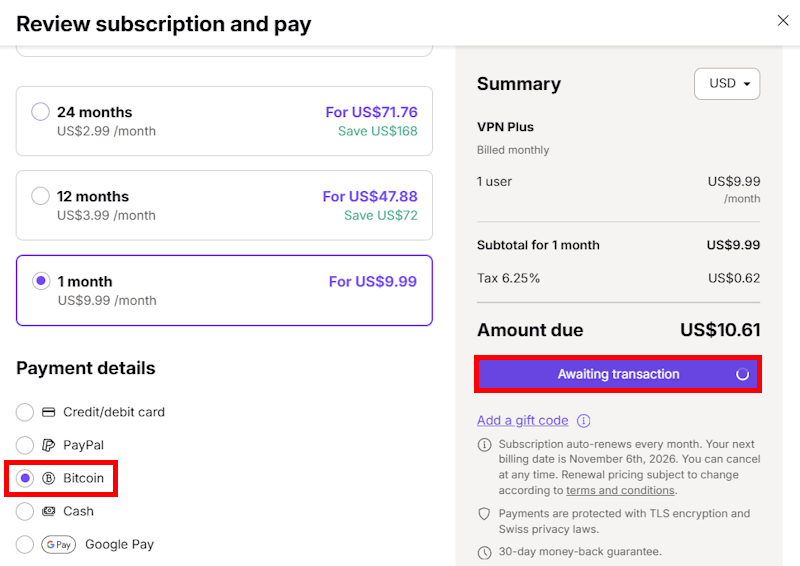Click the TLS encryption shield icon
Screen dimensions: 800x566
484,514
